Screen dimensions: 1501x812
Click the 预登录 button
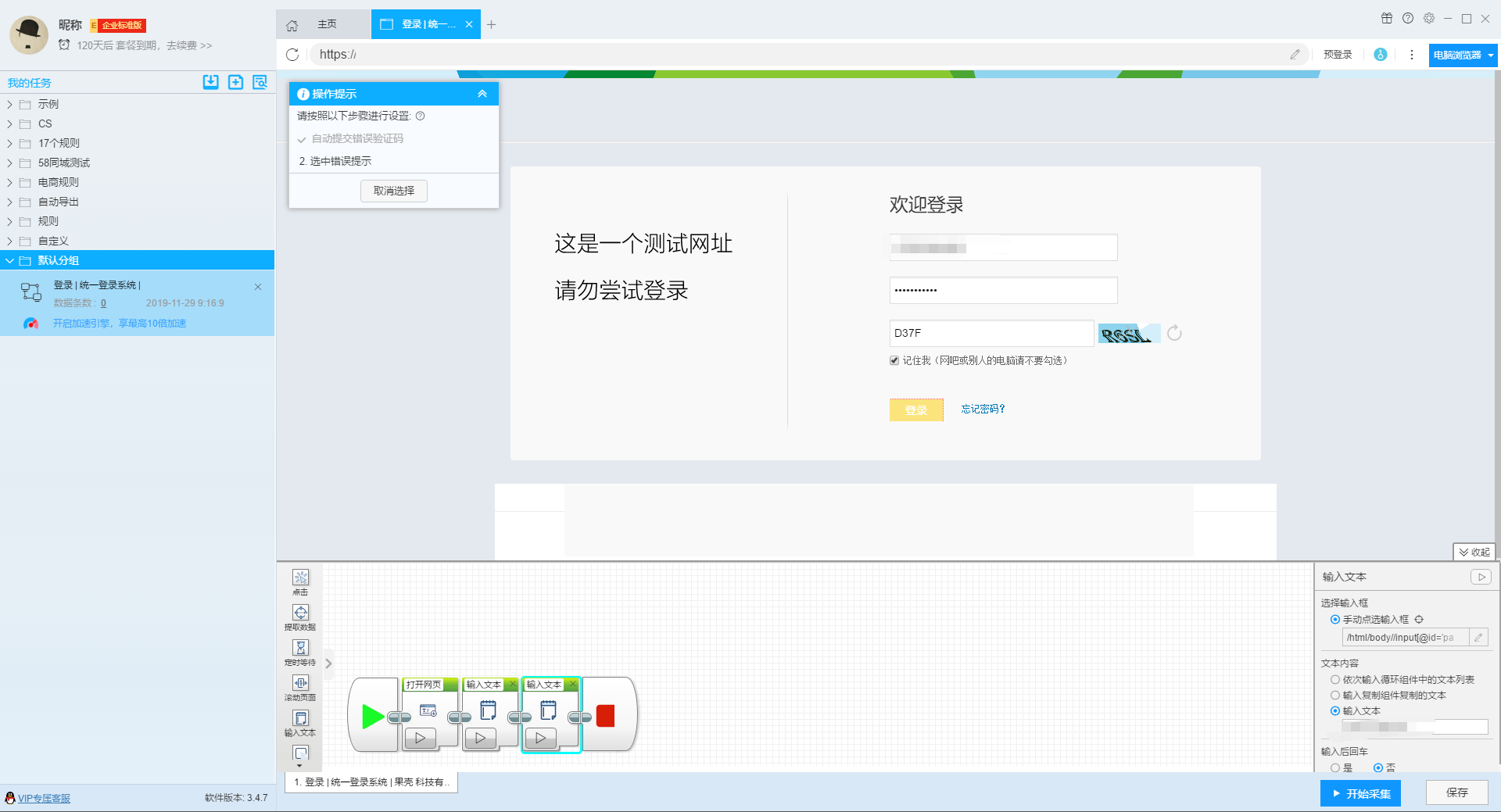(1338, 55)
